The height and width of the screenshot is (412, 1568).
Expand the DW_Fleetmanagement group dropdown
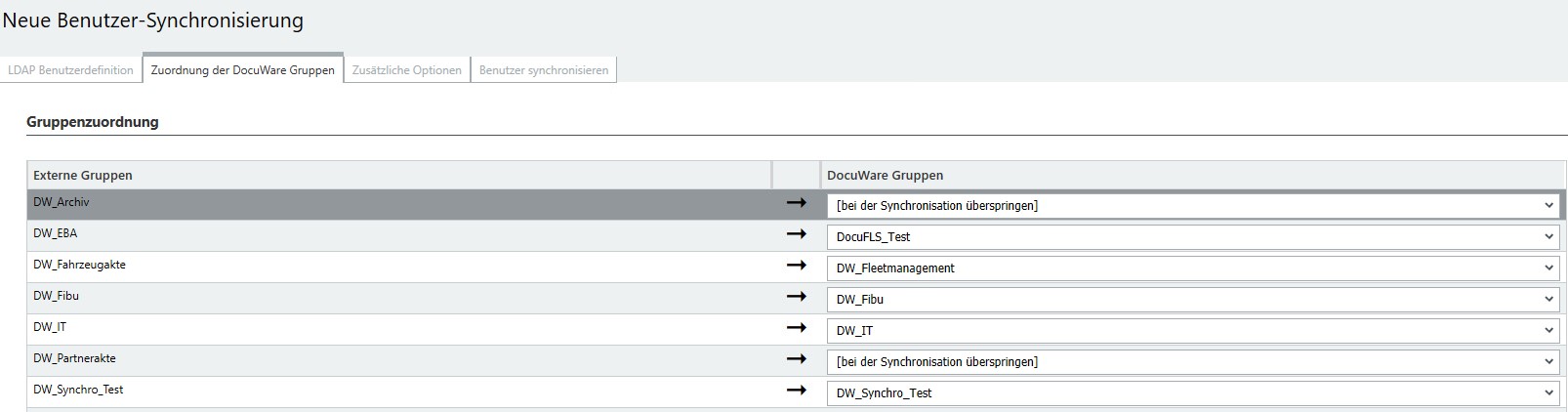click(x=1192, y=268)
